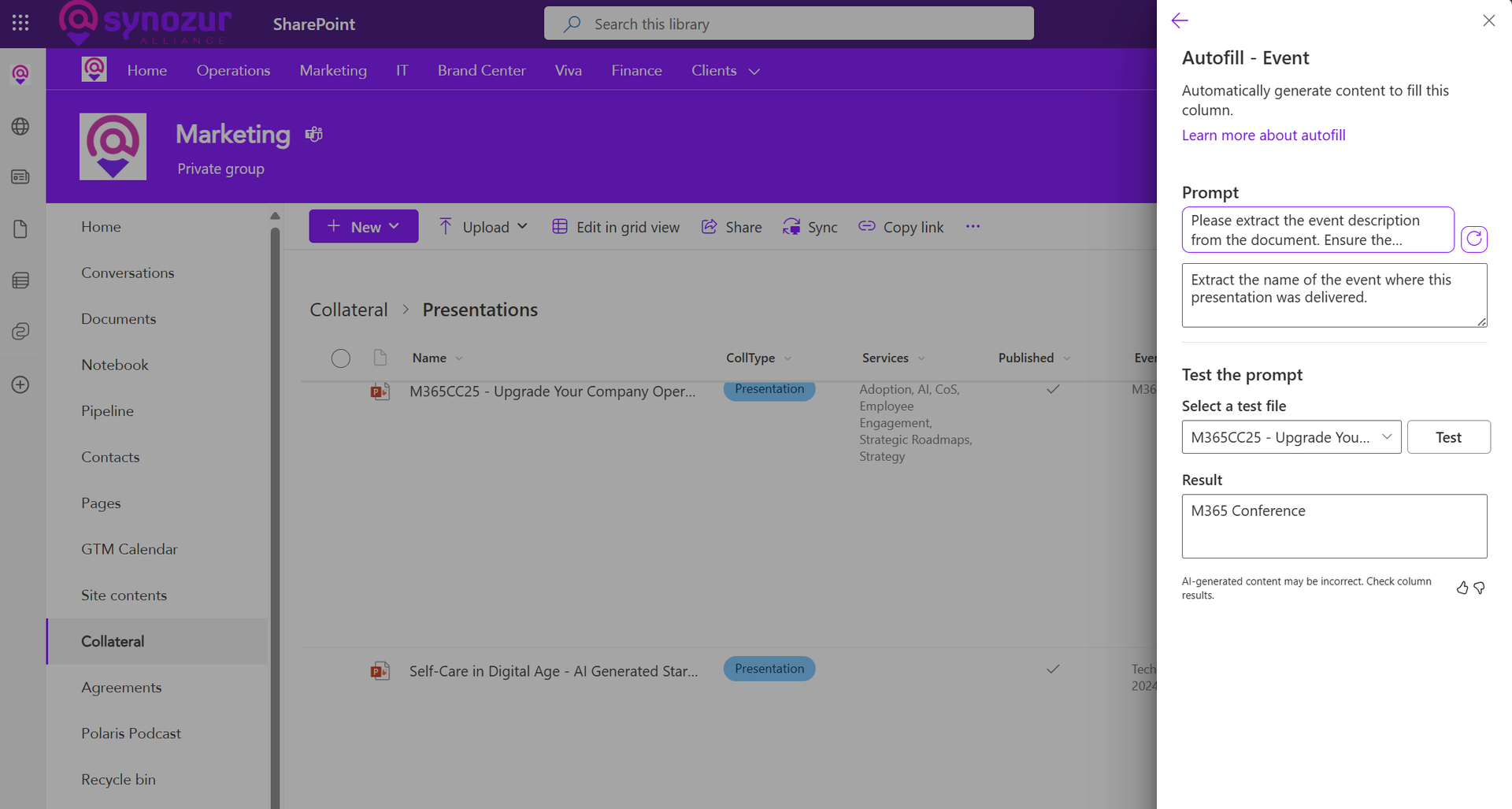The image size is (1512, 809).
Task: Give thumbs down feedback on result
Action: pos(1480,588)
